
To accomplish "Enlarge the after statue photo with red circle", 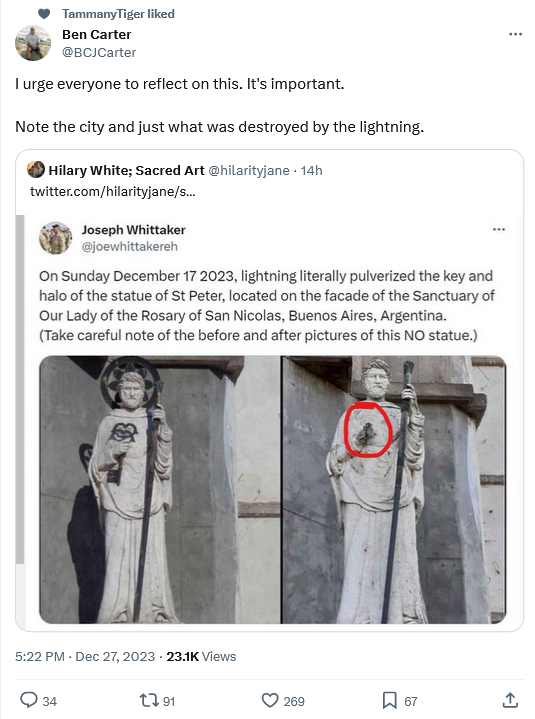I will 394,489.
